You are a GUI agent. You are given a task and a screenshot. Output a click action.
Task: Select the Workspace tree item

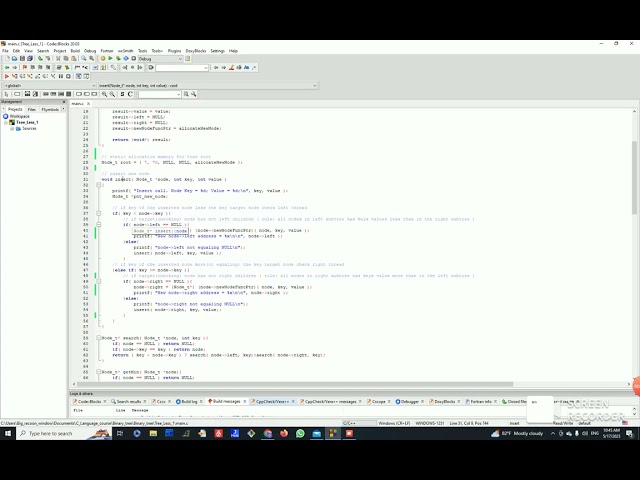[19, 116]
